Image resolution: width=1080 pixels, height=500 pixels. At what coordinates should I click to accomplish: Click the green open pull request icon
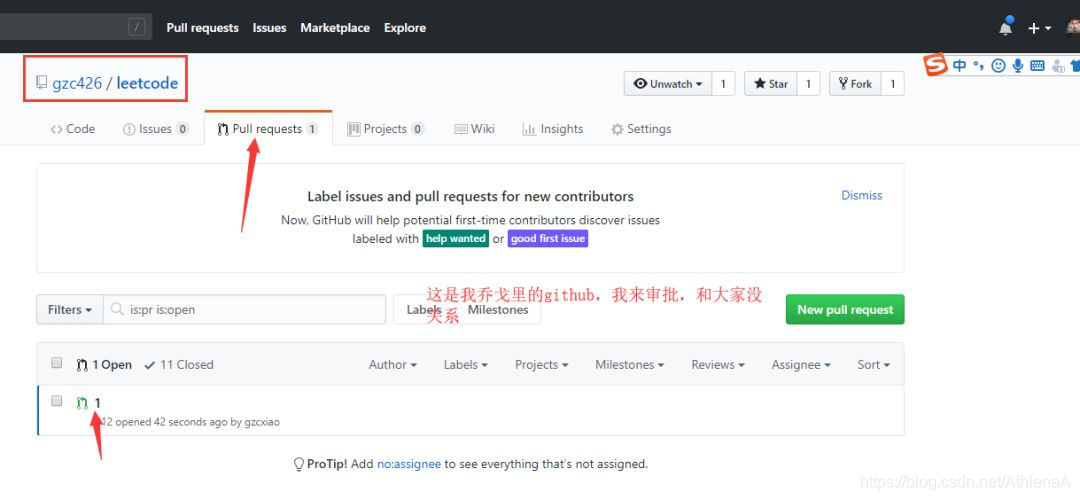[x=82, y=403]
